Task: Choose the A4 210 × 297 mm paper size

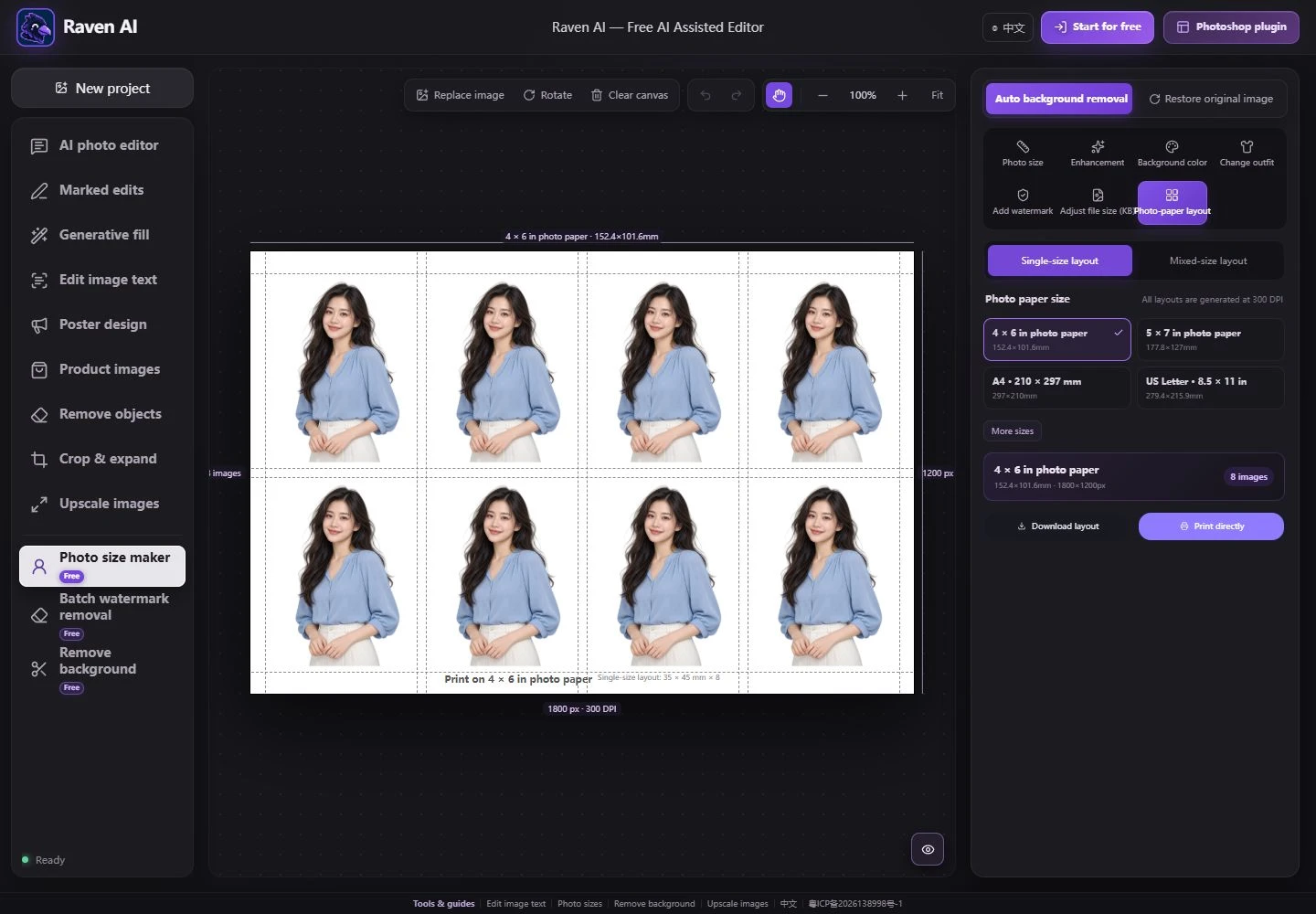Action: (x=1057, y=388)
